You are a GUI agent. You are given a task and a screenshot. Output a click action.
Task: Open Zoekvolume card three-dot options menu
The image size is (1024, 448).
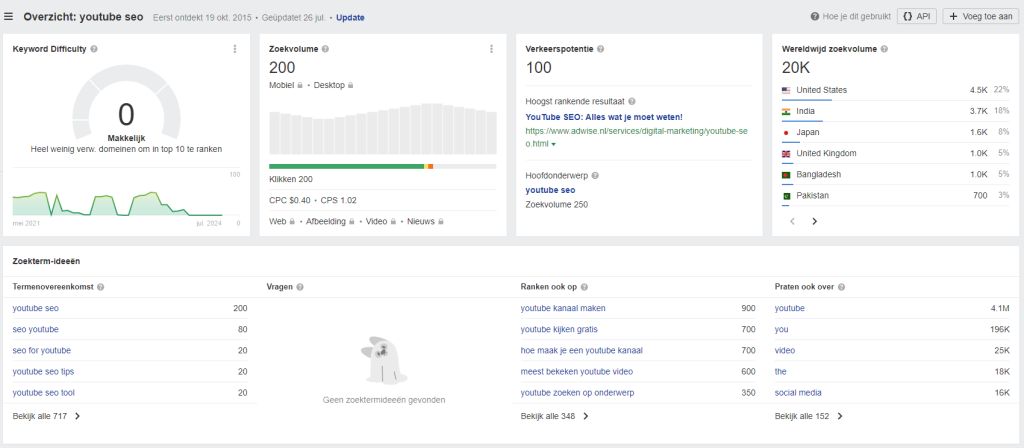coord(491,49)
